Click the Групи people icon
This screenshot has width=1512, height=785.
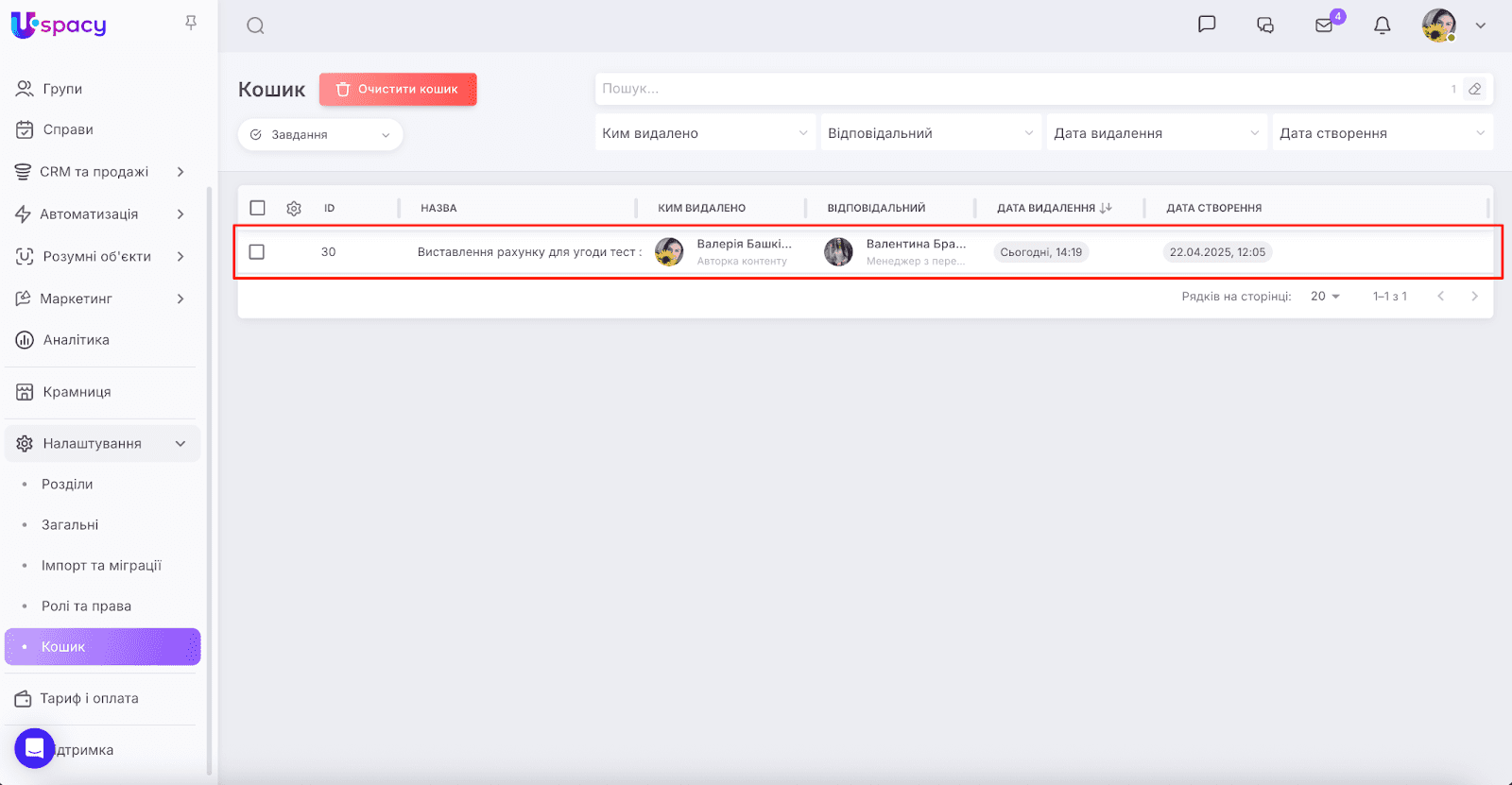click(25, 89)
